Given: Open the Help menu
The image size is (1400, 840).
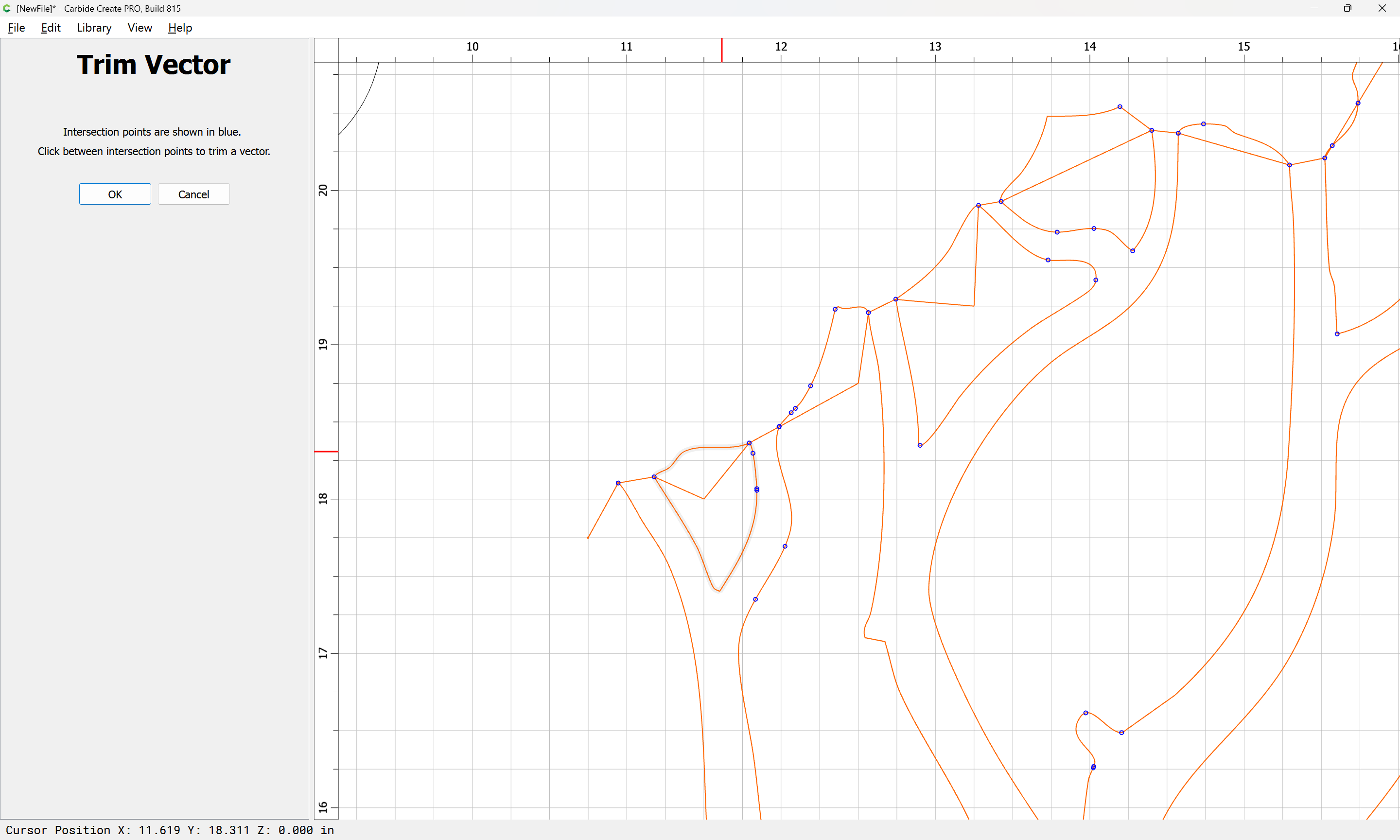Looking at the screenshot, I should 180,28.
